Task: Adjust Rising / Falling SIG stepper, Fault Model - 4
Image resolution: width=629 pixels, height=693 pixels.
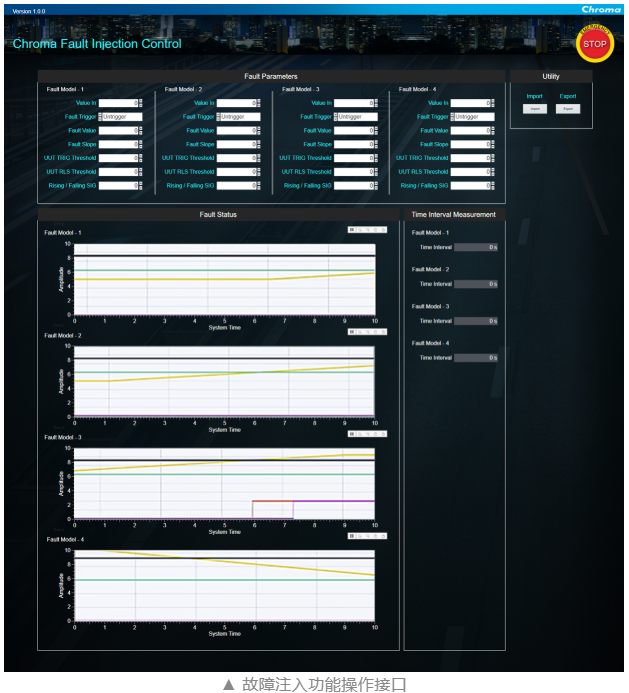Action: [x=493, y=186]
